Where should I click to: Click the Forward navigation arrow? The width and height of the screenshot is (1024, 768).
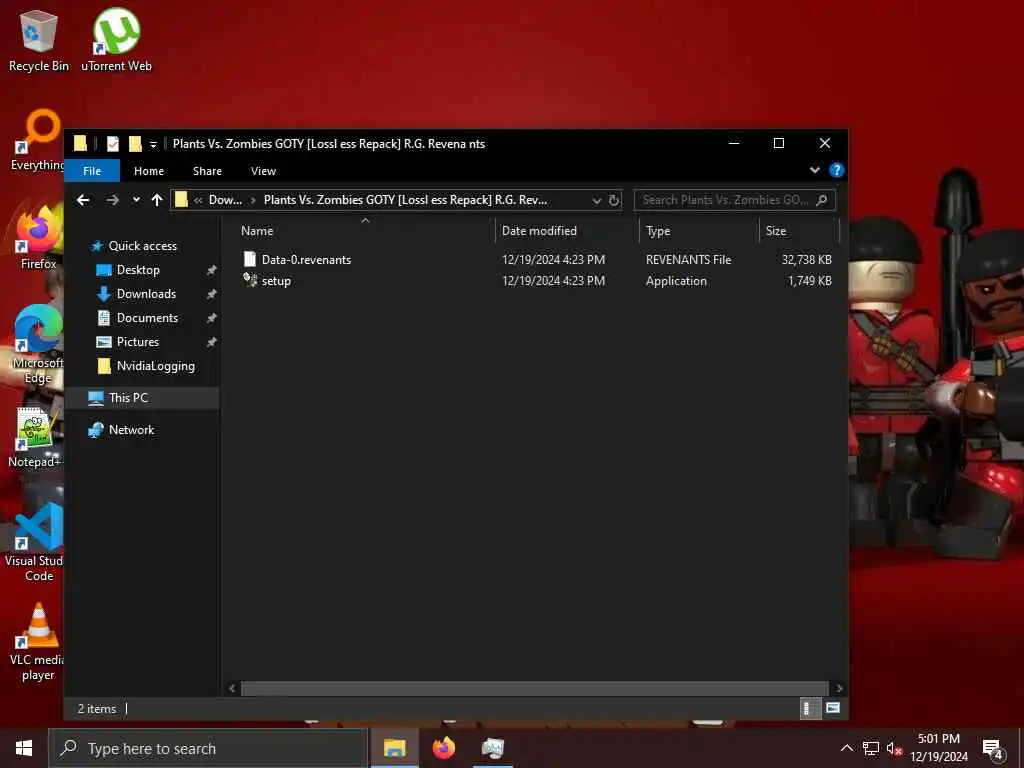point(112,200)
